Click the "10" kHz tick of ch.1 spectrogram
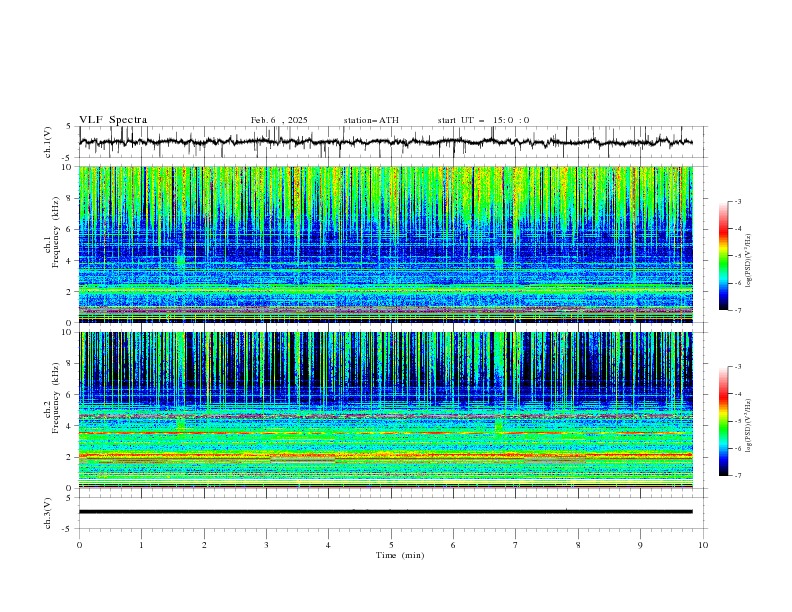Screen dimensions: 792x612 point(68,167)
